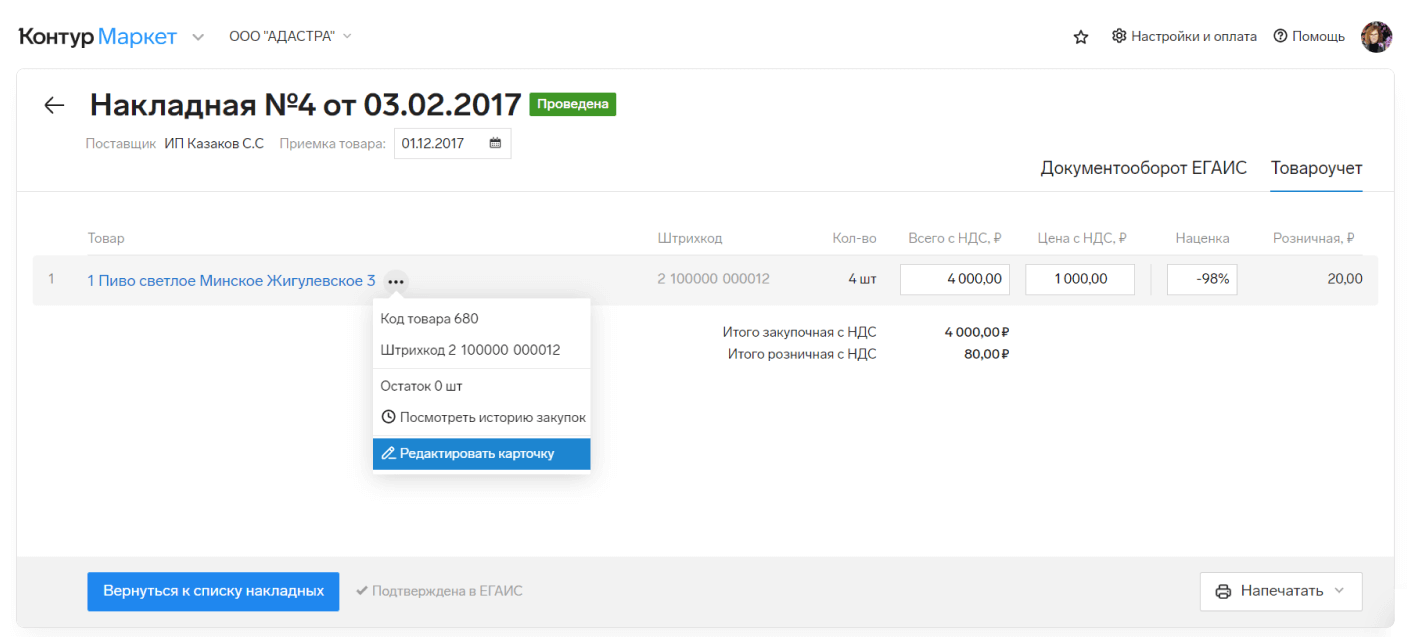Click the favorites star icon

coord(1080,37)
